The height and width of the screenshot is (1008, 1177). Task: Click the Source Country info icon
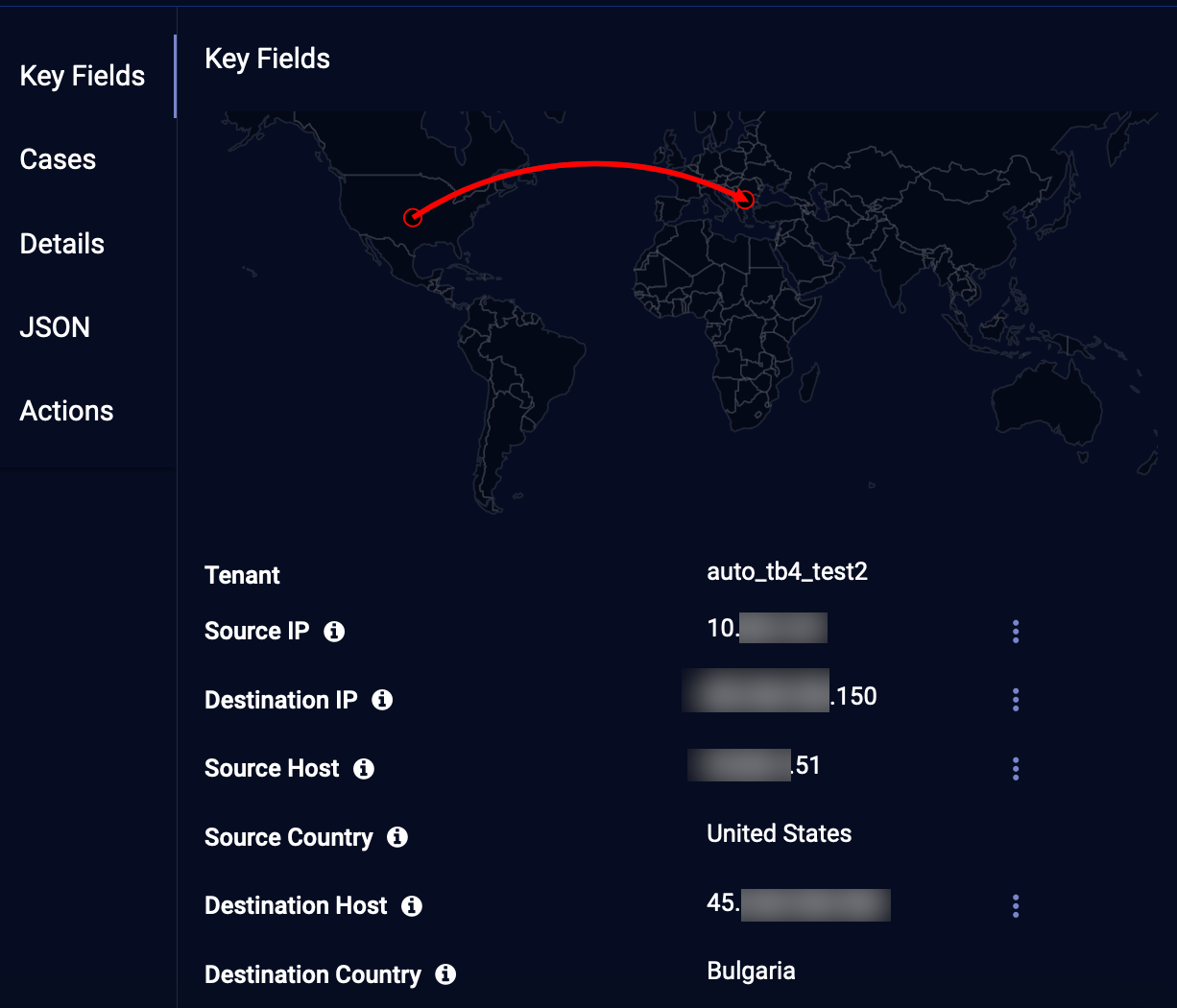click(x=397, y=837)
